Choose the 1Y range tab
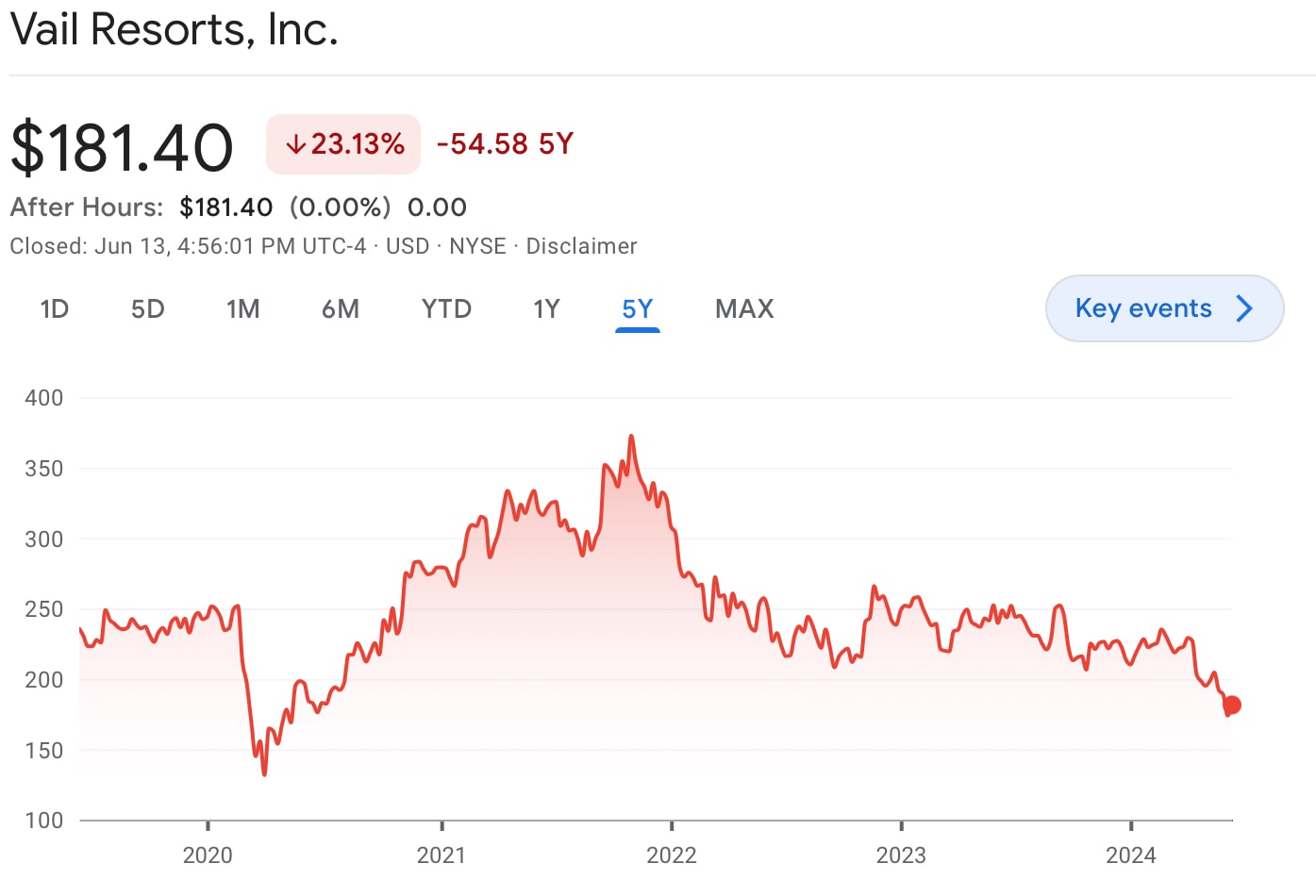 point(546,309)
